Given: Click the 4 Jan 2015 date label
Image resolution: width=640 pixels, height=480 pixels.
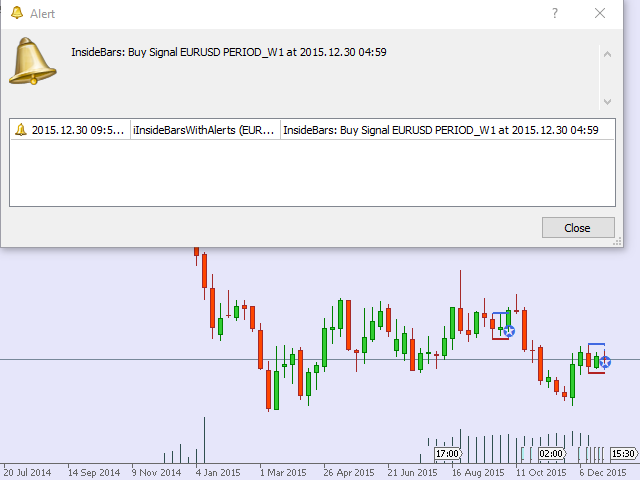Looking at the screenshot, I should tap(218, 473).
